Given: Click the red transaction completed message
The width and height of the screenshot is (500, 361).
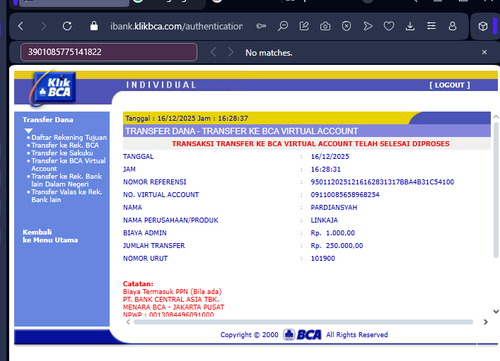Looking at the screenshot, I should point(311,144).
